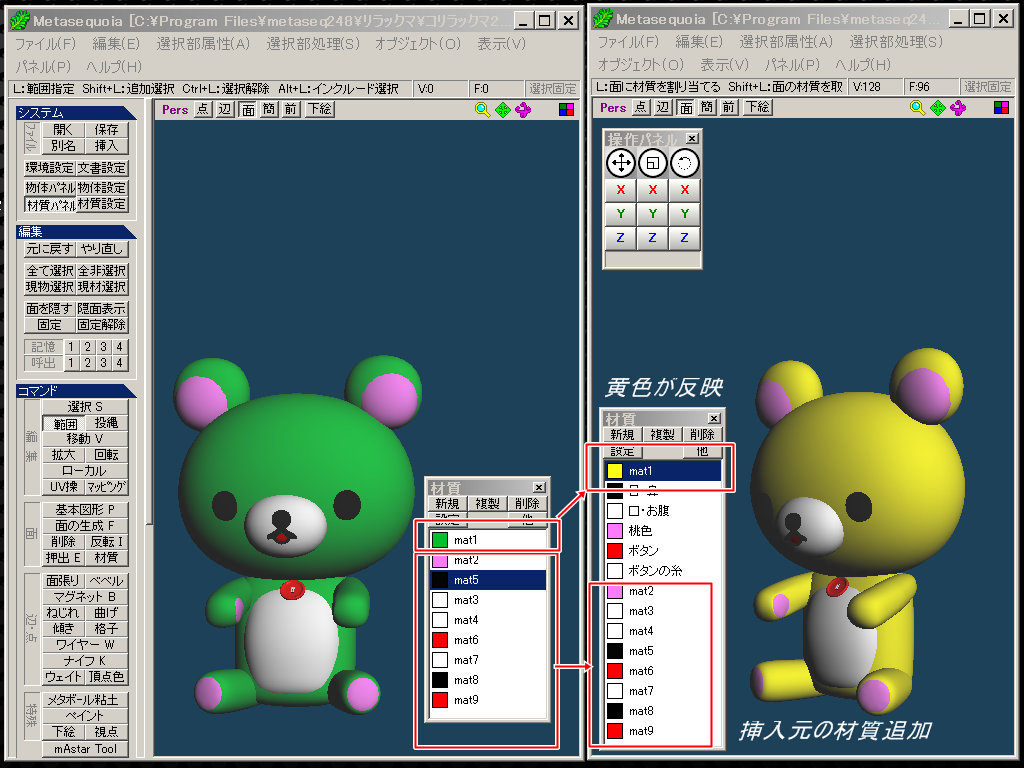Image resolution: width=1024 pixels, height=768 pixels.
Task: Click Pers view label in left viewport
Action: pyautogui.click(x=175, y=110)
